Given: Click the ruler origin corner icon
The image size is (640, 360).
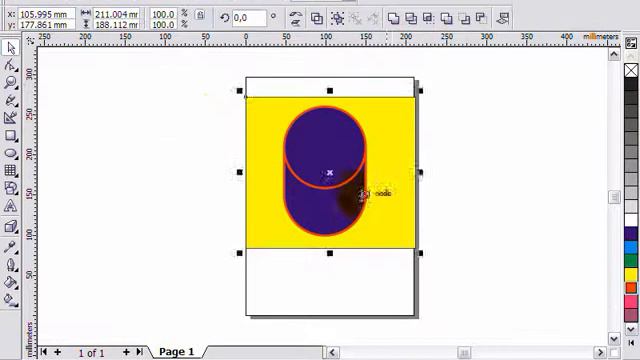Looking at the screenshot, I should [30, 40].
